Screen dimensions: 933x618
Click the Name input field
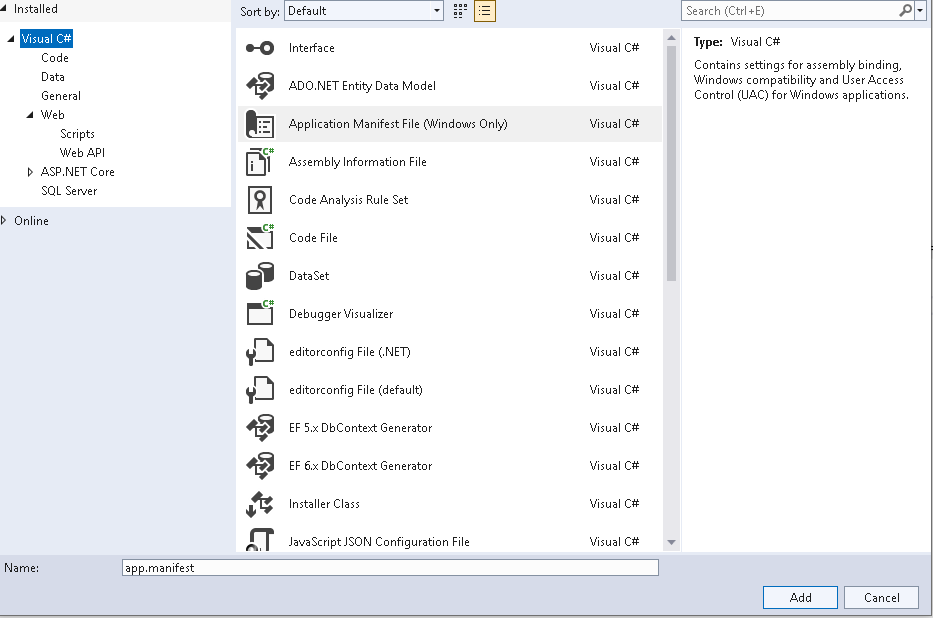click(x=390, y=568)
